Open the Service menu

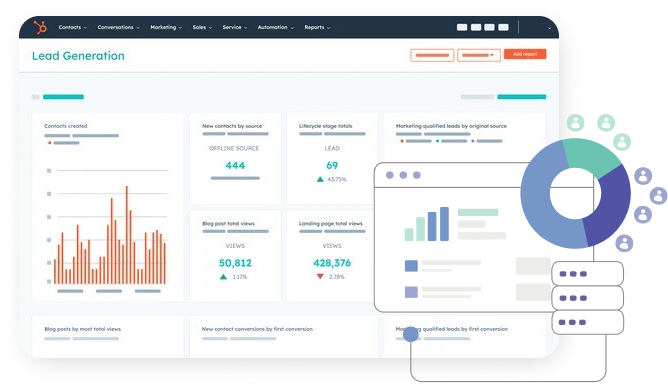235,27
